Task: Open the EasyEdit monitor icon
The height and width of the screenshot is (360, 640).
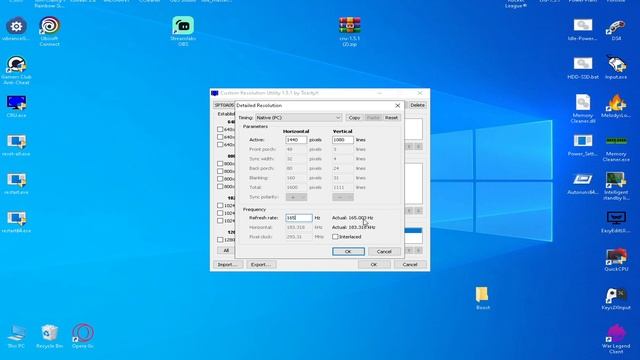Action: pyautogui.click(x=616, y=218)
